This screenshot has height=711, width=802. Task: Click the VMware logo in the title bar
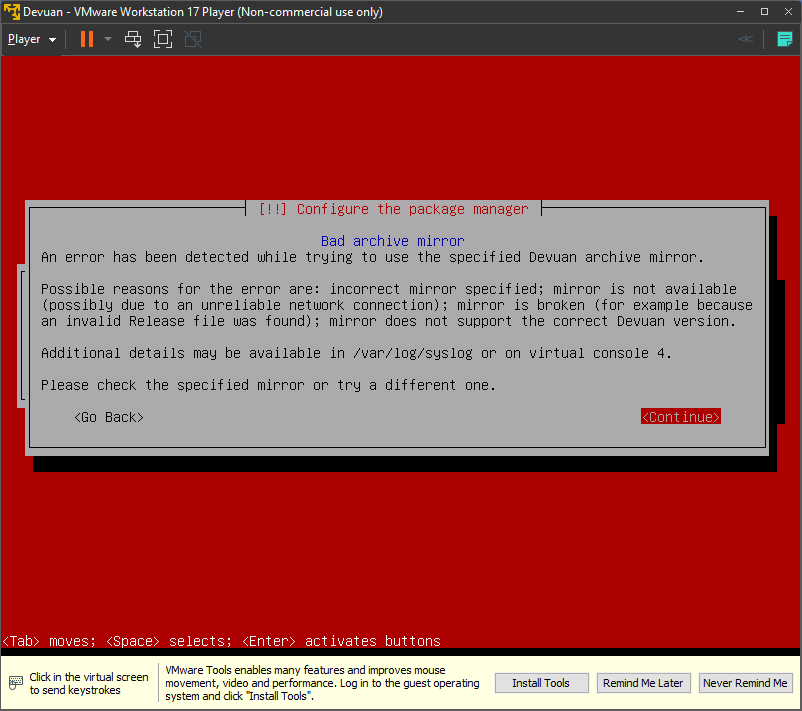(12, 11)
